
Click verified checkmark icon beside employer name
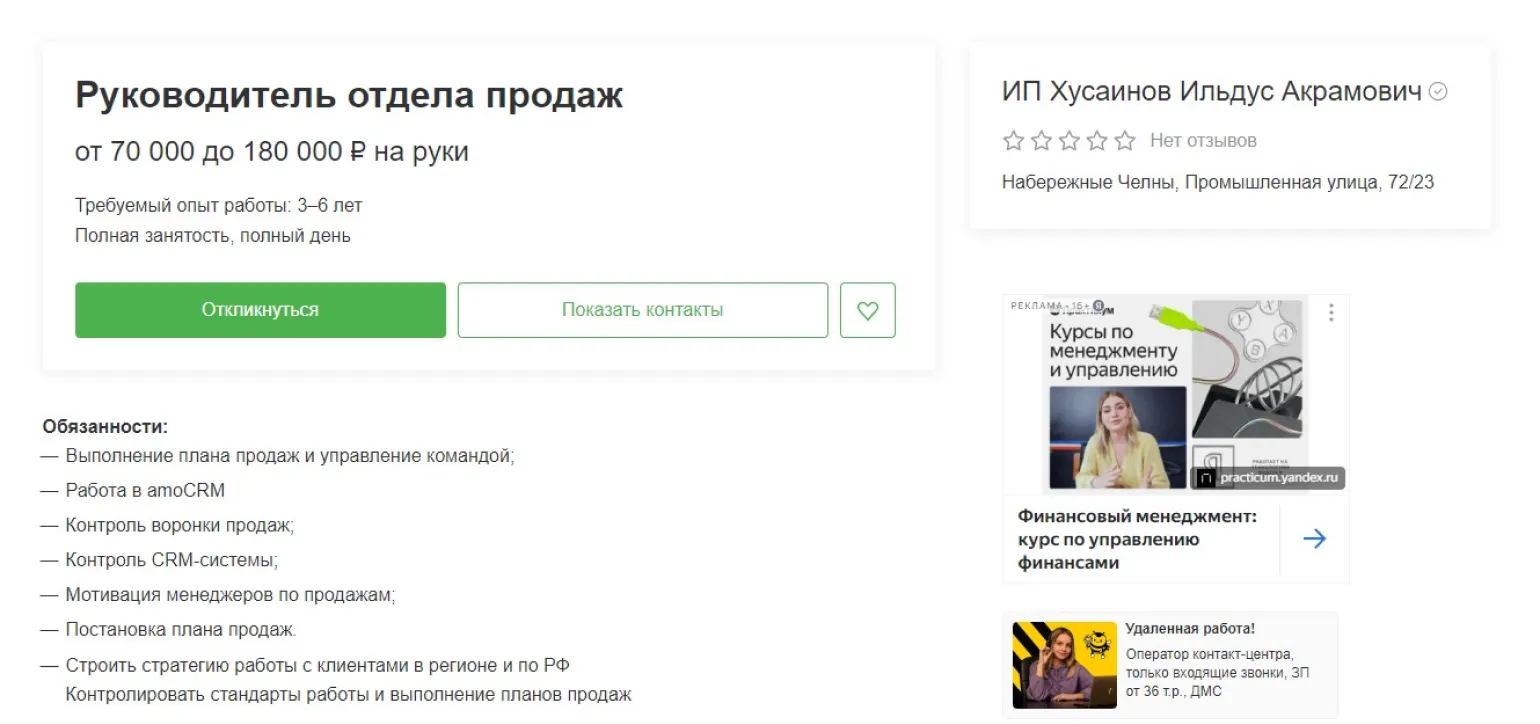click(x=1438, y=92)
